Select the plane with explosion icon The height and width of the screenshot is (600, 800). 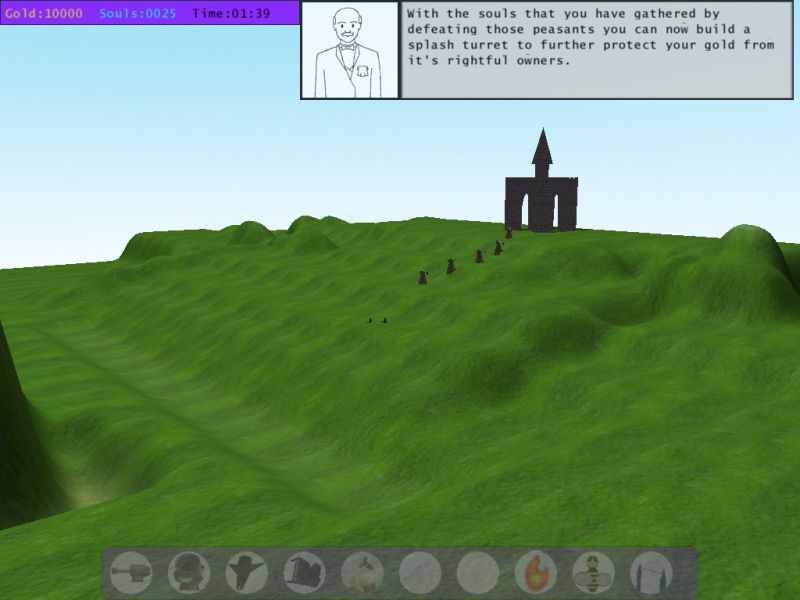pyautogui.click(x=362, y=572)
